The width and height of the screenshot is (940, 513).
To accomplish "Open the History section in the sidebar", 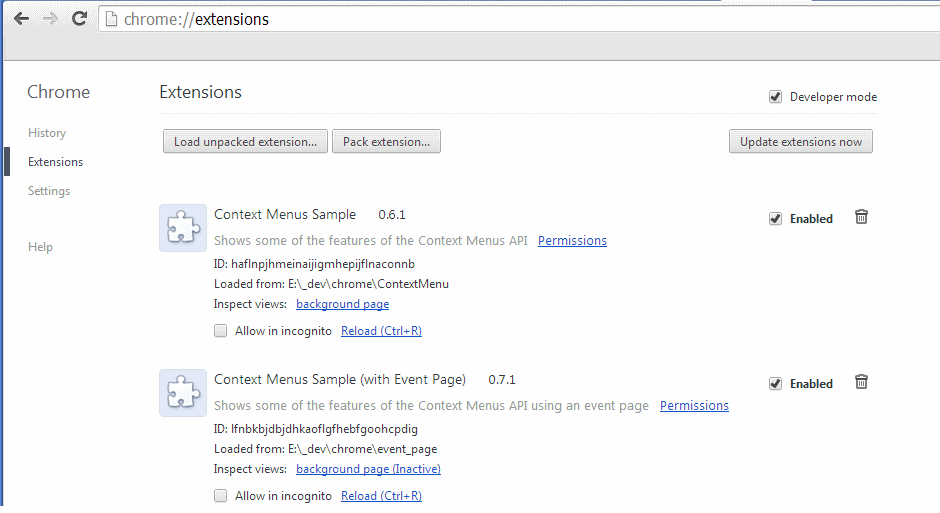I will point(47,133).
